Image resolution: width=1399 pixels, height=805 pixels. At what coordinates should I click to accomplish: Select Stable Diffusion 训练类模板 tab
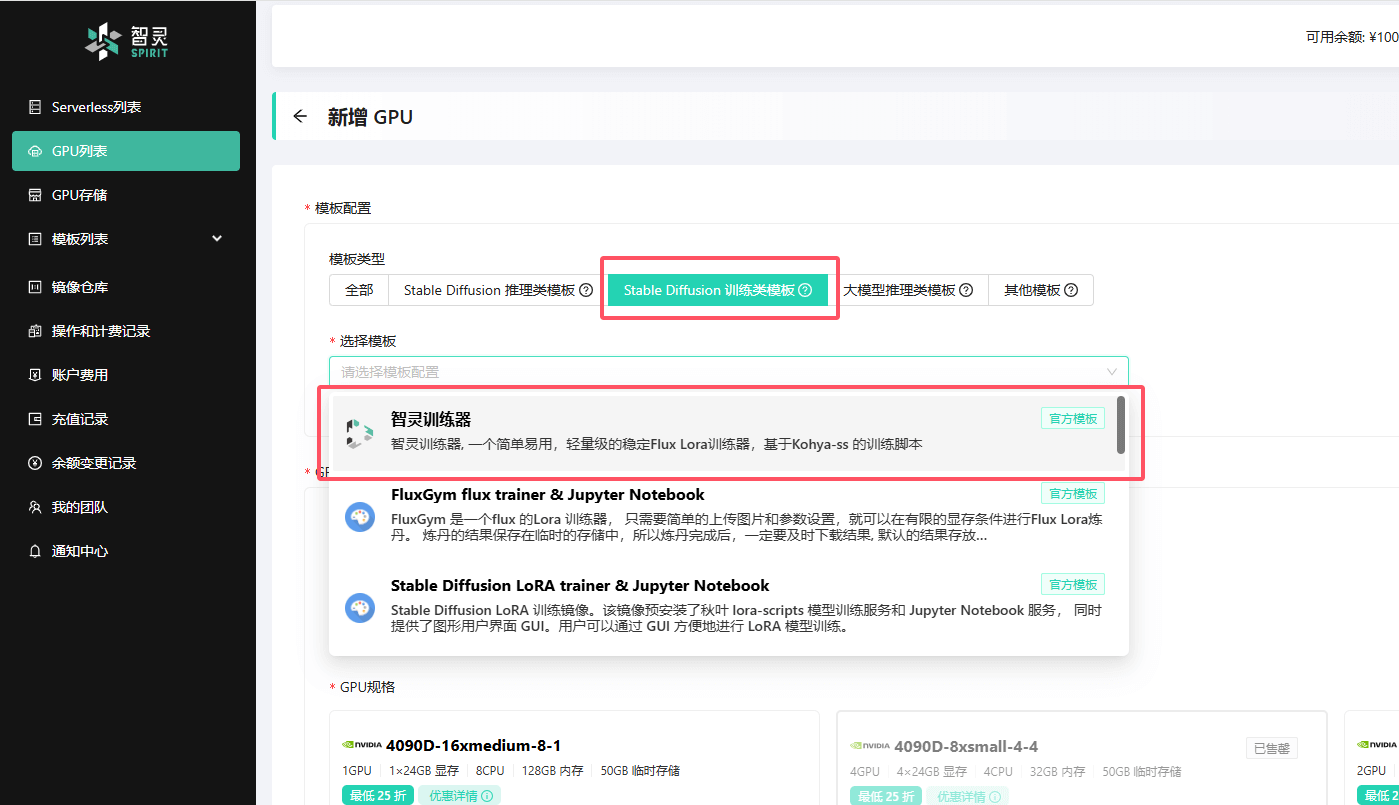tap(718, 290)
